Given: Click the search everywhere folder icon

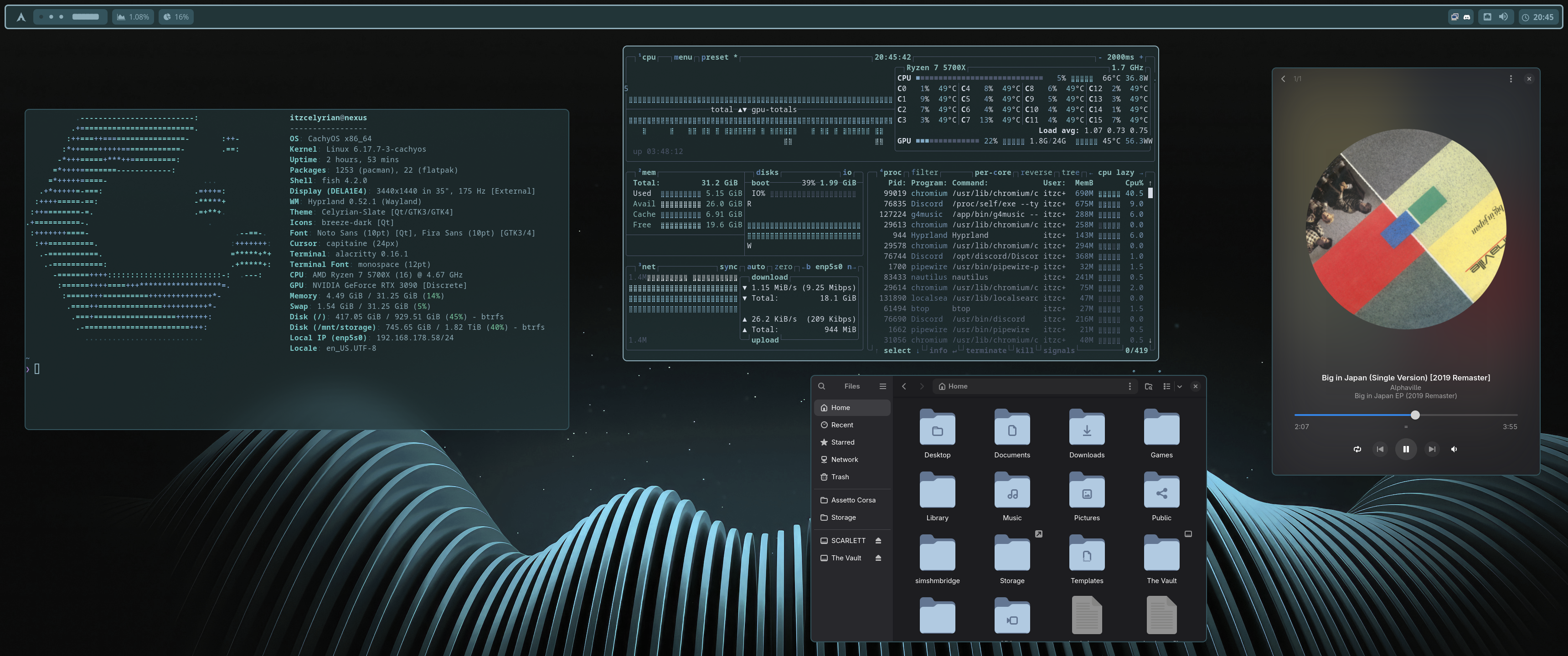Looking at the screenshot, I should click(1148, 386).
